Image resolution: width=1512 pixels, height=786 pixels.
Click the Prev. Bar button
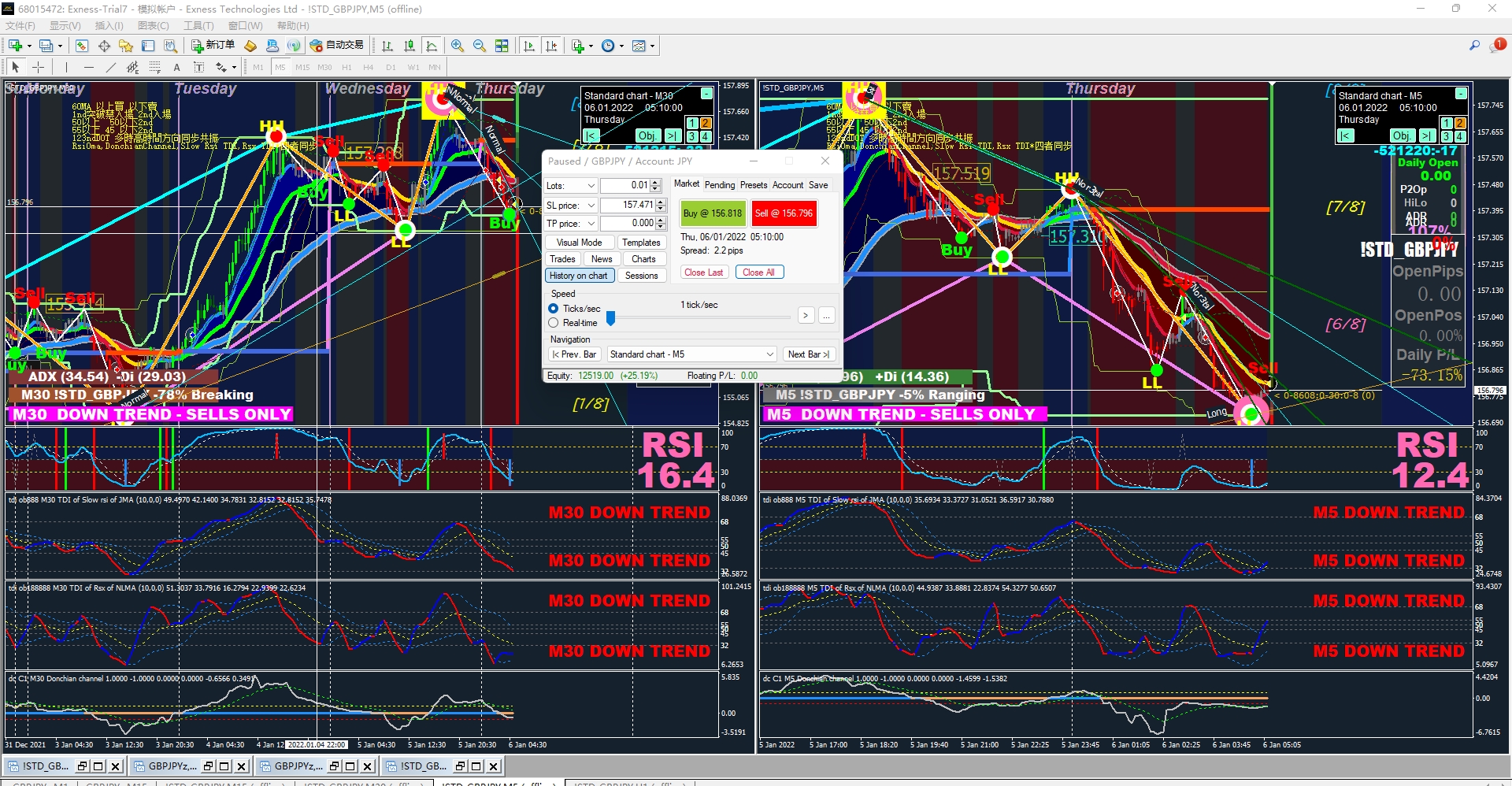(x=575, y=354)
